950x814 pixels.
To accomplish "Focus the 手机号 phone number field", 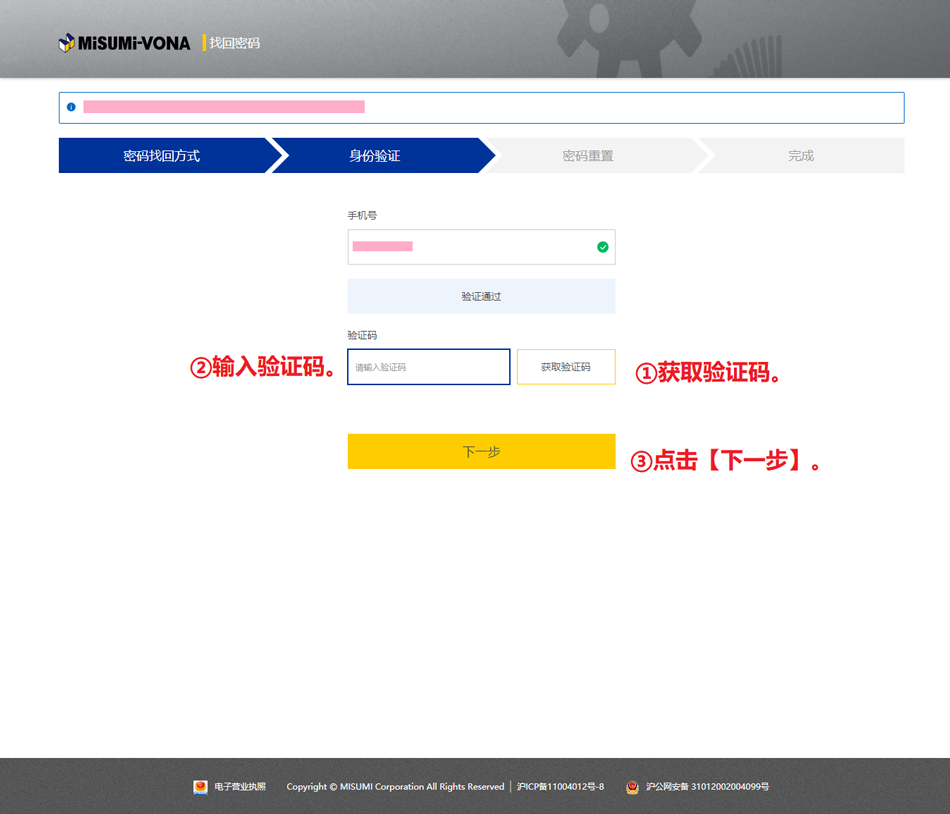I will (x=470, y=247).
